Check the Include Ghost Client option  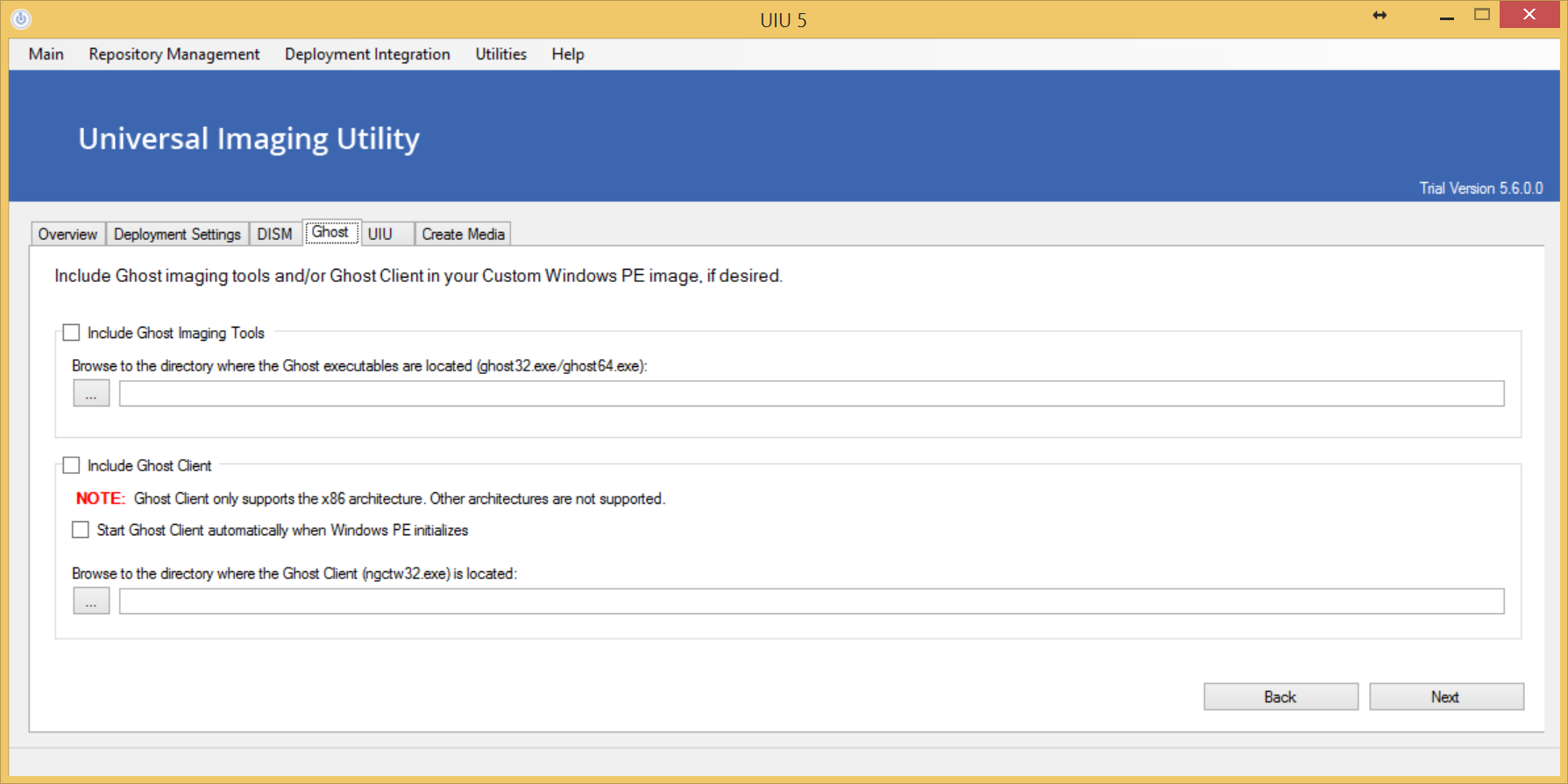coord(72,466)
